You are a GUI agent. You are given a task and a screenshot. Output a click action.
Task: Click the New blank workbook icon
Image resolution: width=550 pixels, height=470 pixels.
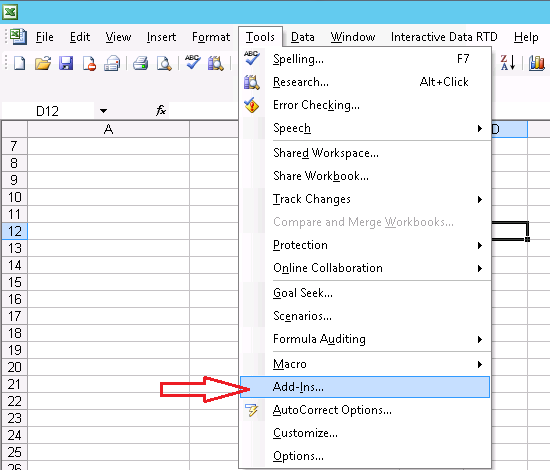[19, 63]
